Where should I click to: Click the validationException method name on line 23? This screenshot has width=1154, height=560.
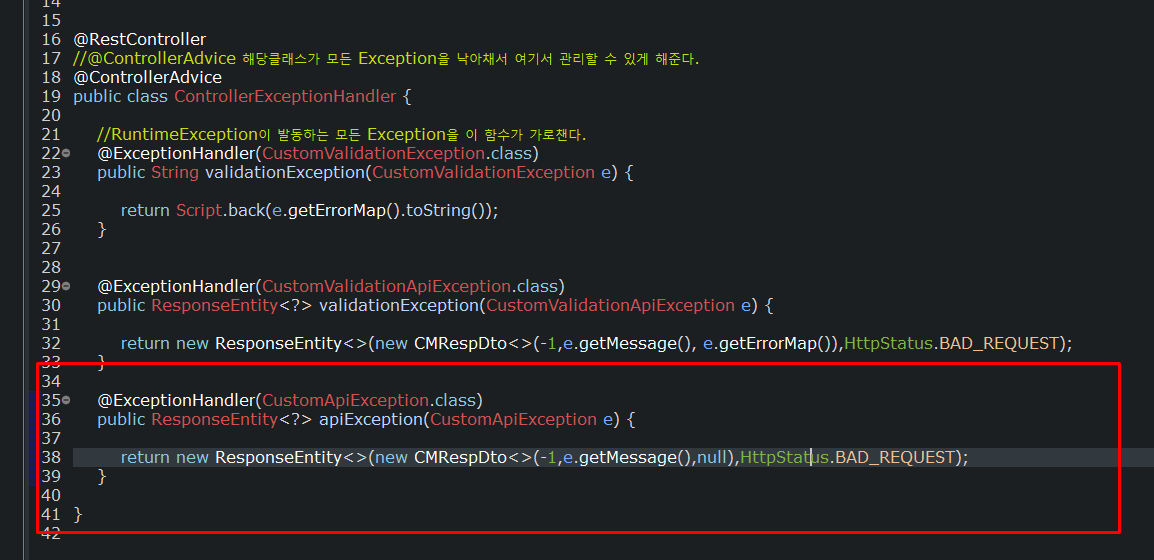[284, 173]
